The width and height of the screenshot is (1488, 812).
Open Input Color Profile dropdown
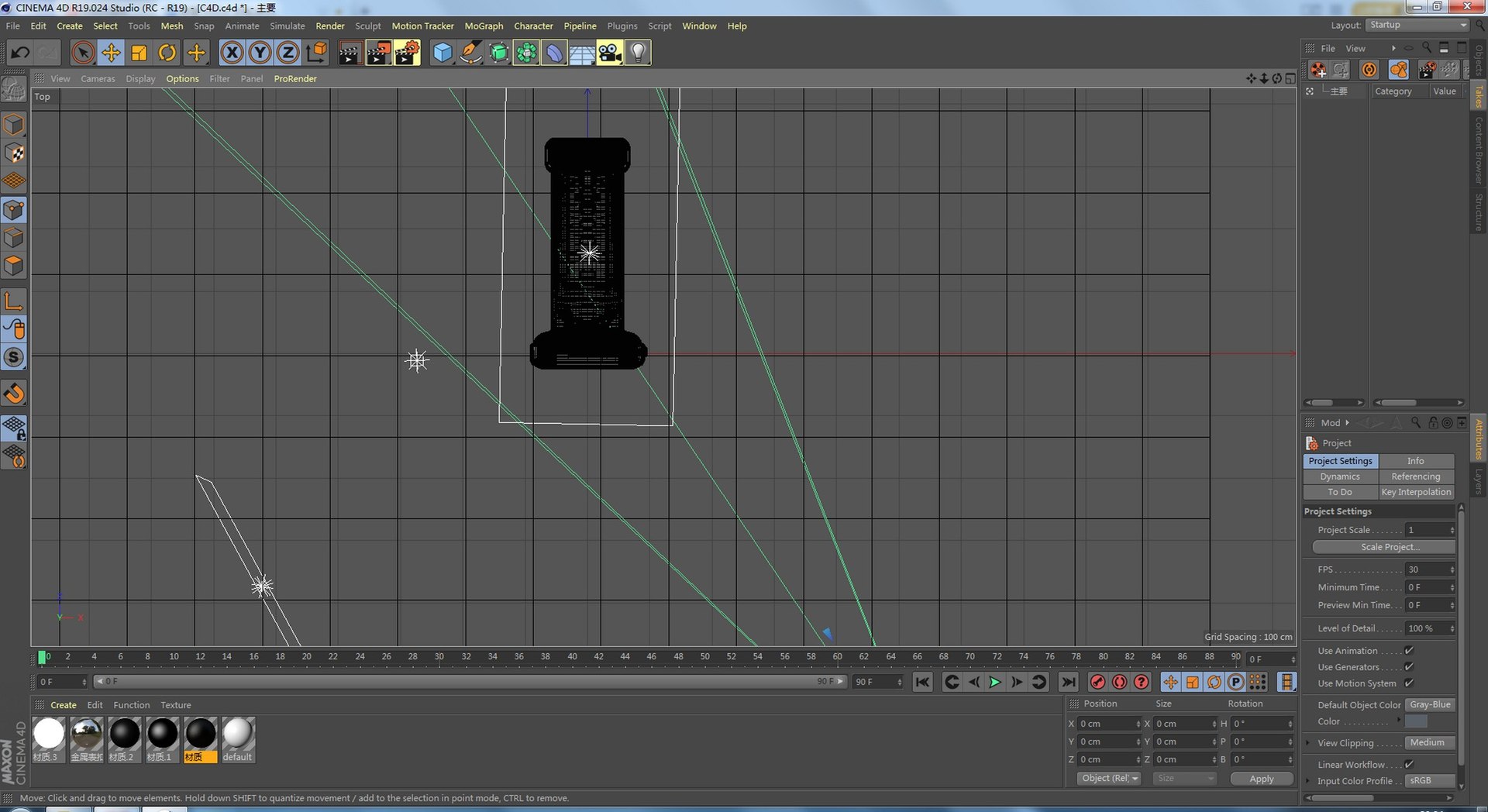pos(1431,781)
